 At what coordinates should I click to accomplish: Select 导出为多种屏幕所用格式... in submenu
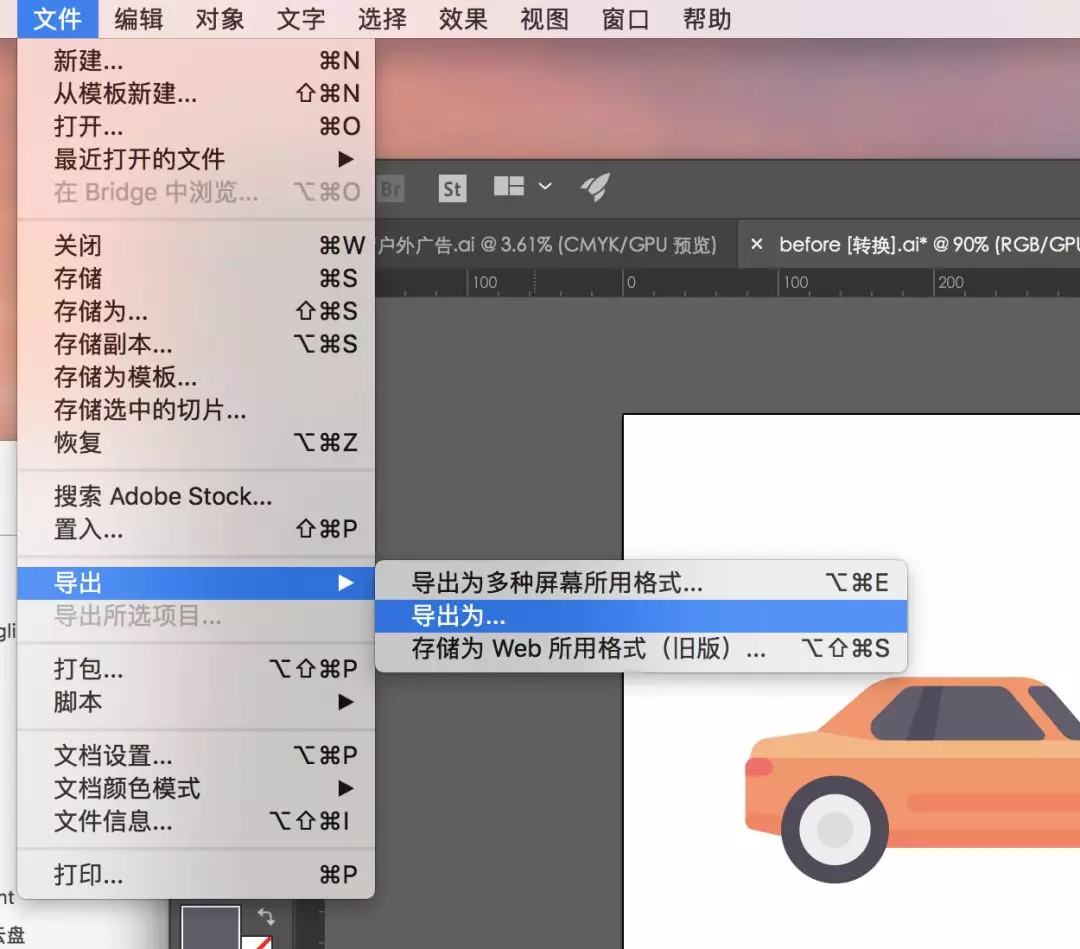[x=641, y=583]
